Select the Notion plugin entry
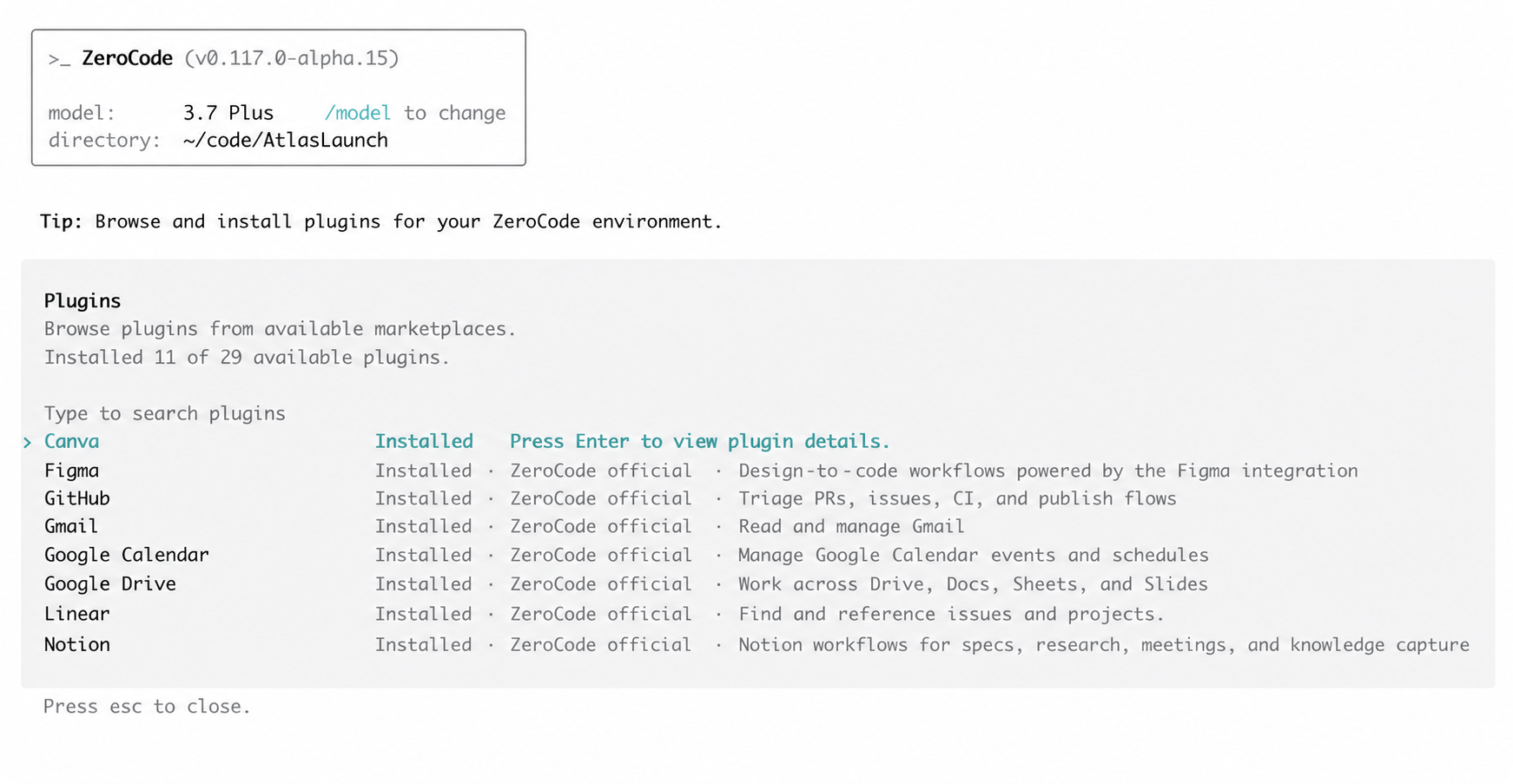1513x784 pixels. coord(756,644)
